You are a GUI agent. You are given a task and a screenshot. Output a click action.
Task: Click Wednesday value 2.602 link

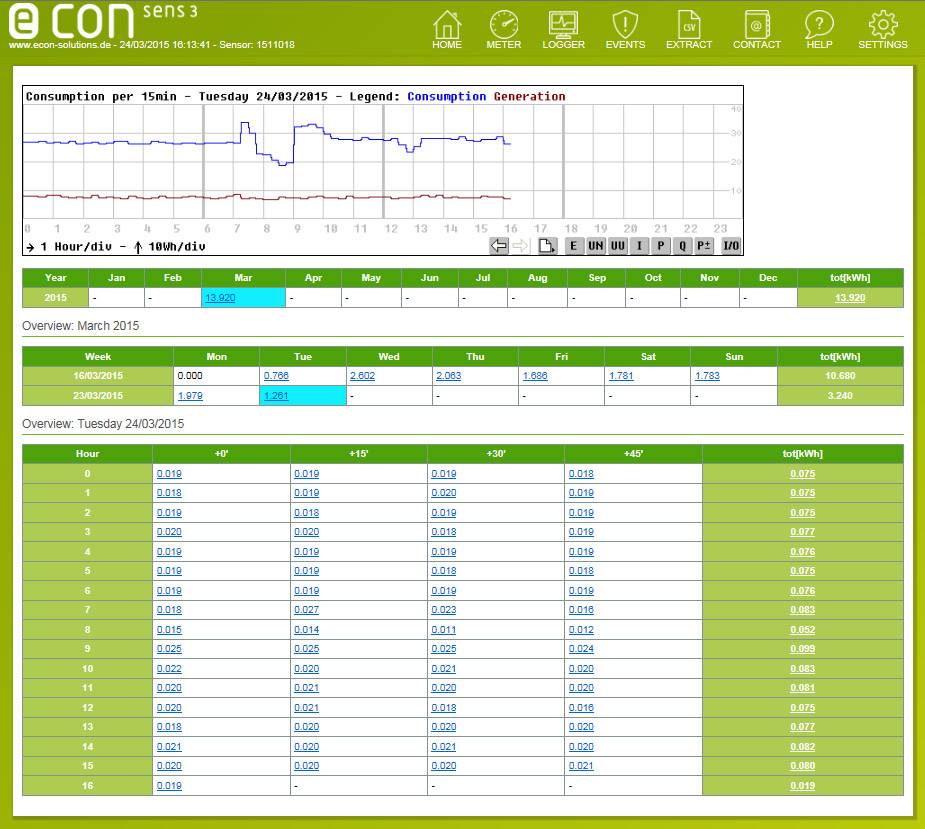362,376
